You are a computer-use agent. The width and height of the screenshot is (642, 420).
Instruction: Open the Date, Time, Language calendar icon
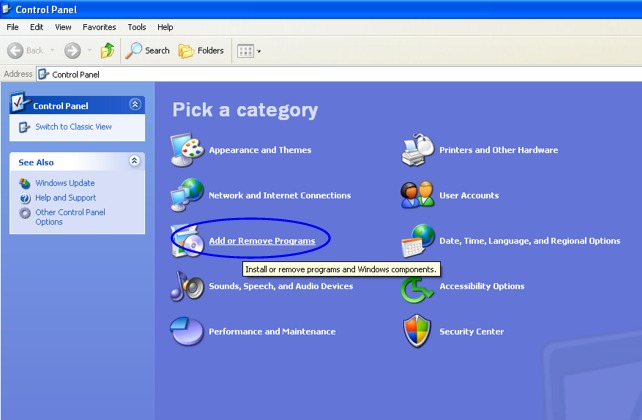point(418,241)
